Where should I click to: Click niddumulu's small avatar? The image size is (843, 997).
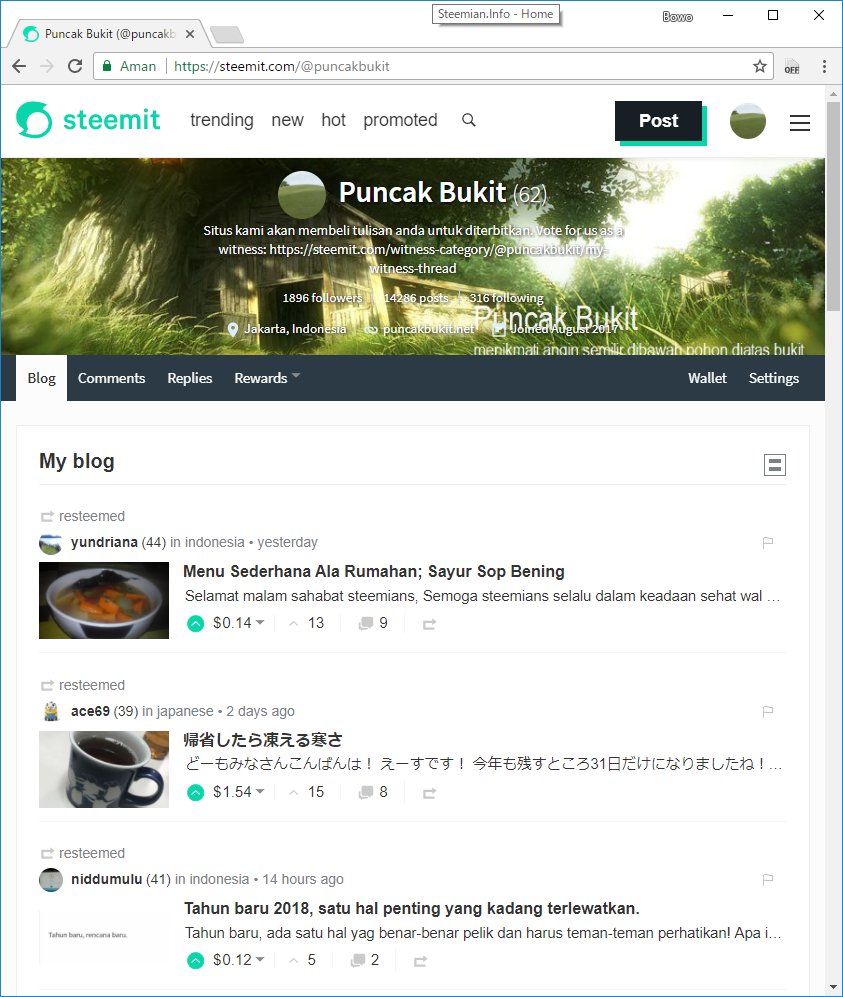(x=51, y=880)
